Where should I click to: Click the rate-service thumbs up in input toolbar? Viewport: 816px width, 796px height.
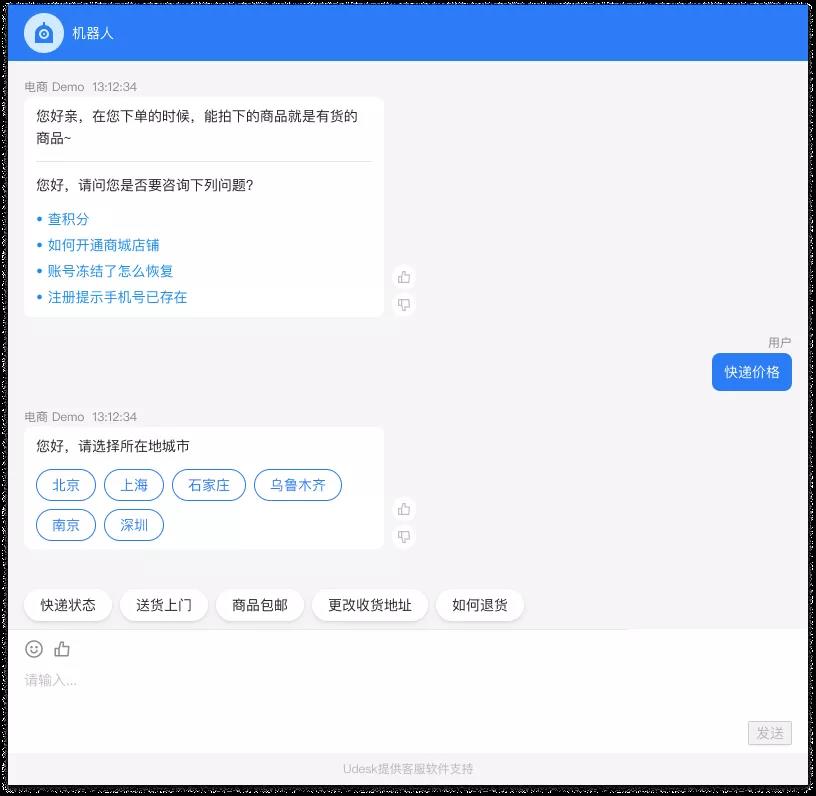[62, 648]
